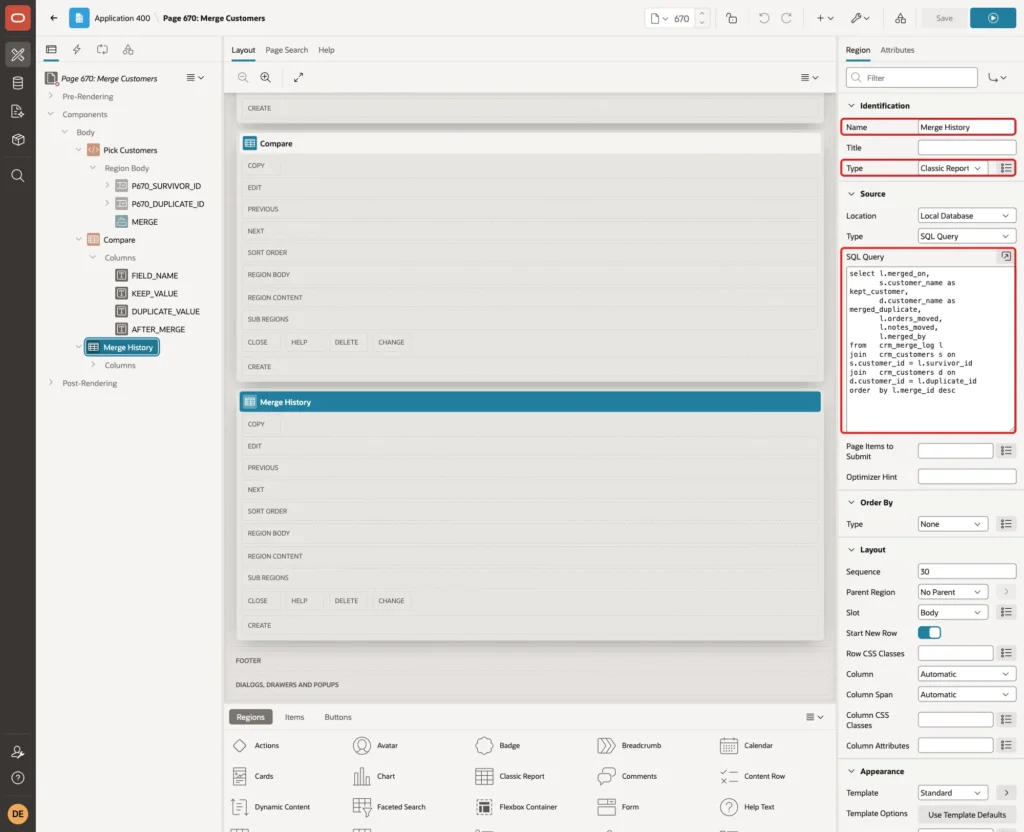Collapse the Components tree node

[50, 114]
